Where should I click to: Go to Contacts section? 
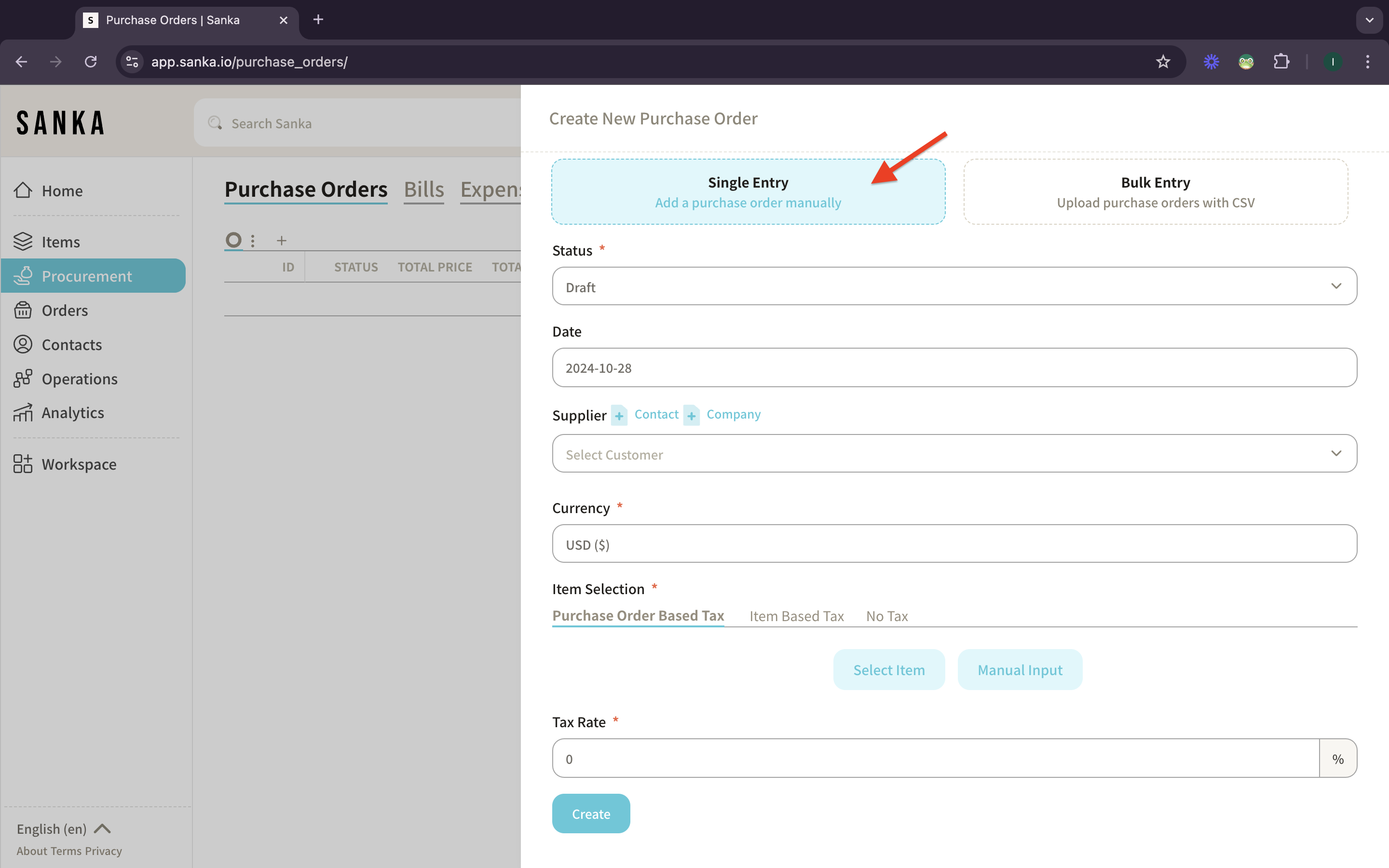(x=71, y=344)
